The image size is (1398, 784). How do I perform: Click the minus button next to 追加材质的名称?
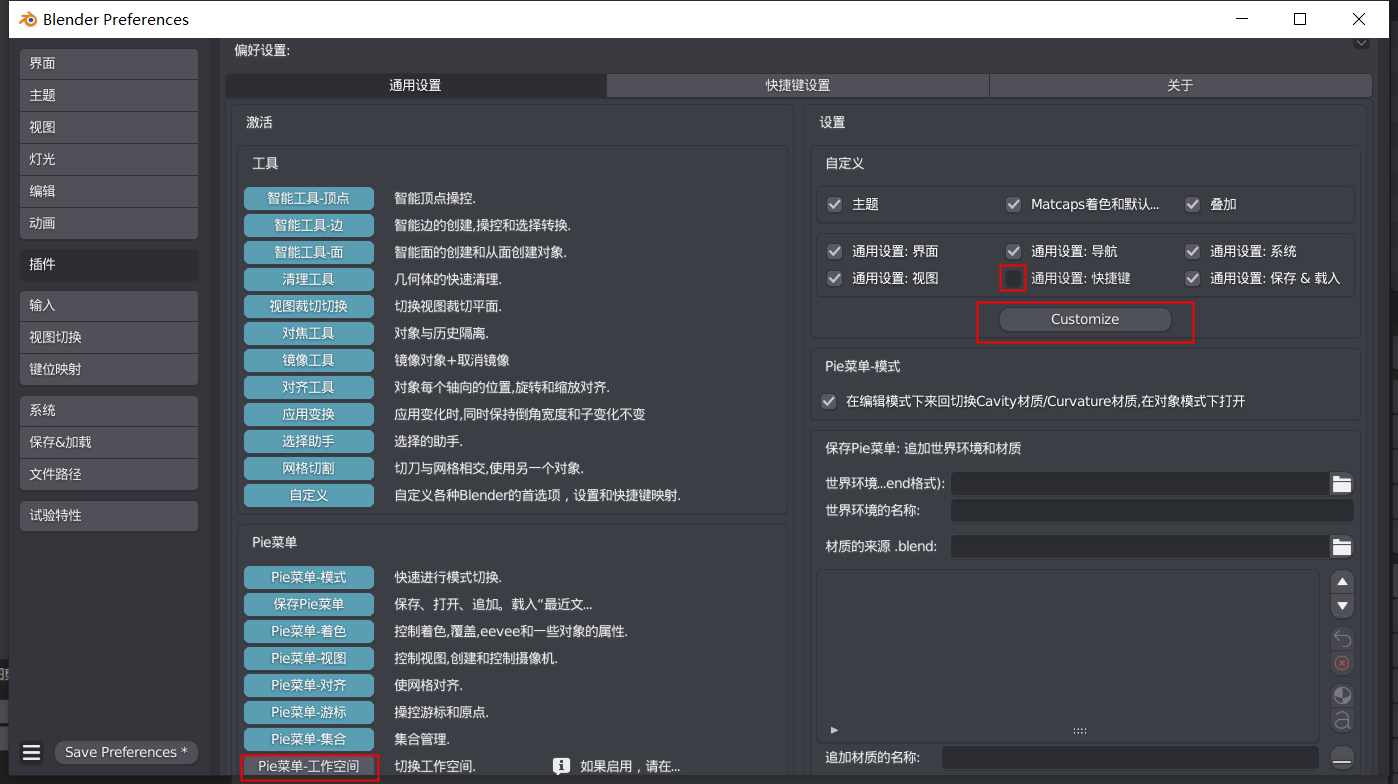coord(1343,757)
